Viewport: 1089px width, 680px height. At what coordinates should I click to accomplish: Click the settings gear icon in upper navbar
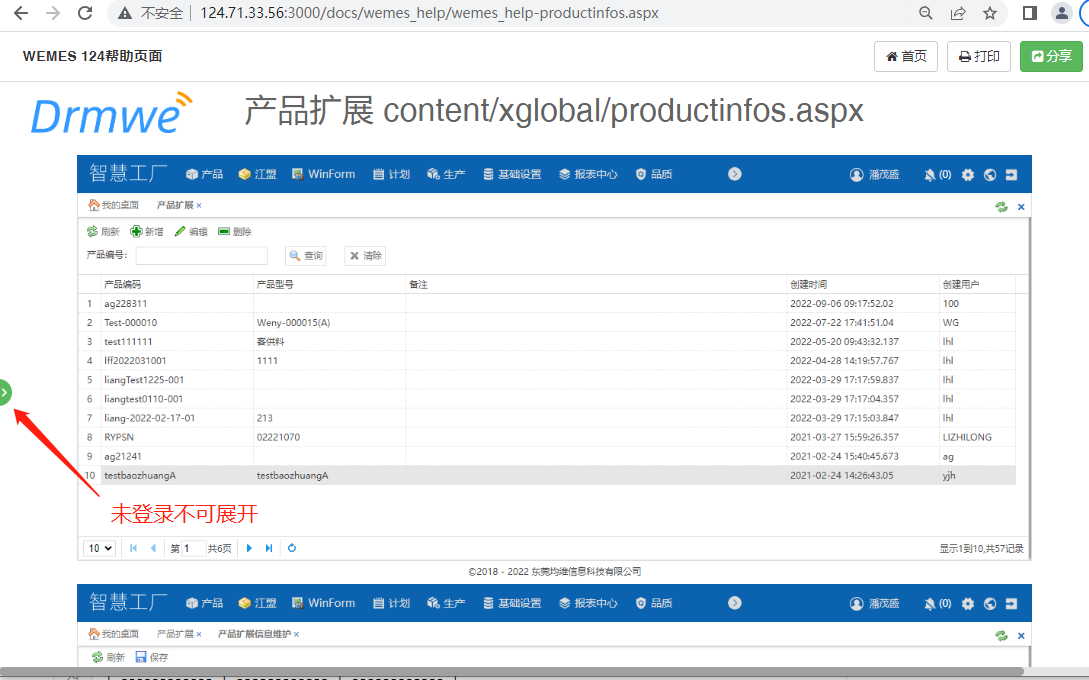point(968,174)
